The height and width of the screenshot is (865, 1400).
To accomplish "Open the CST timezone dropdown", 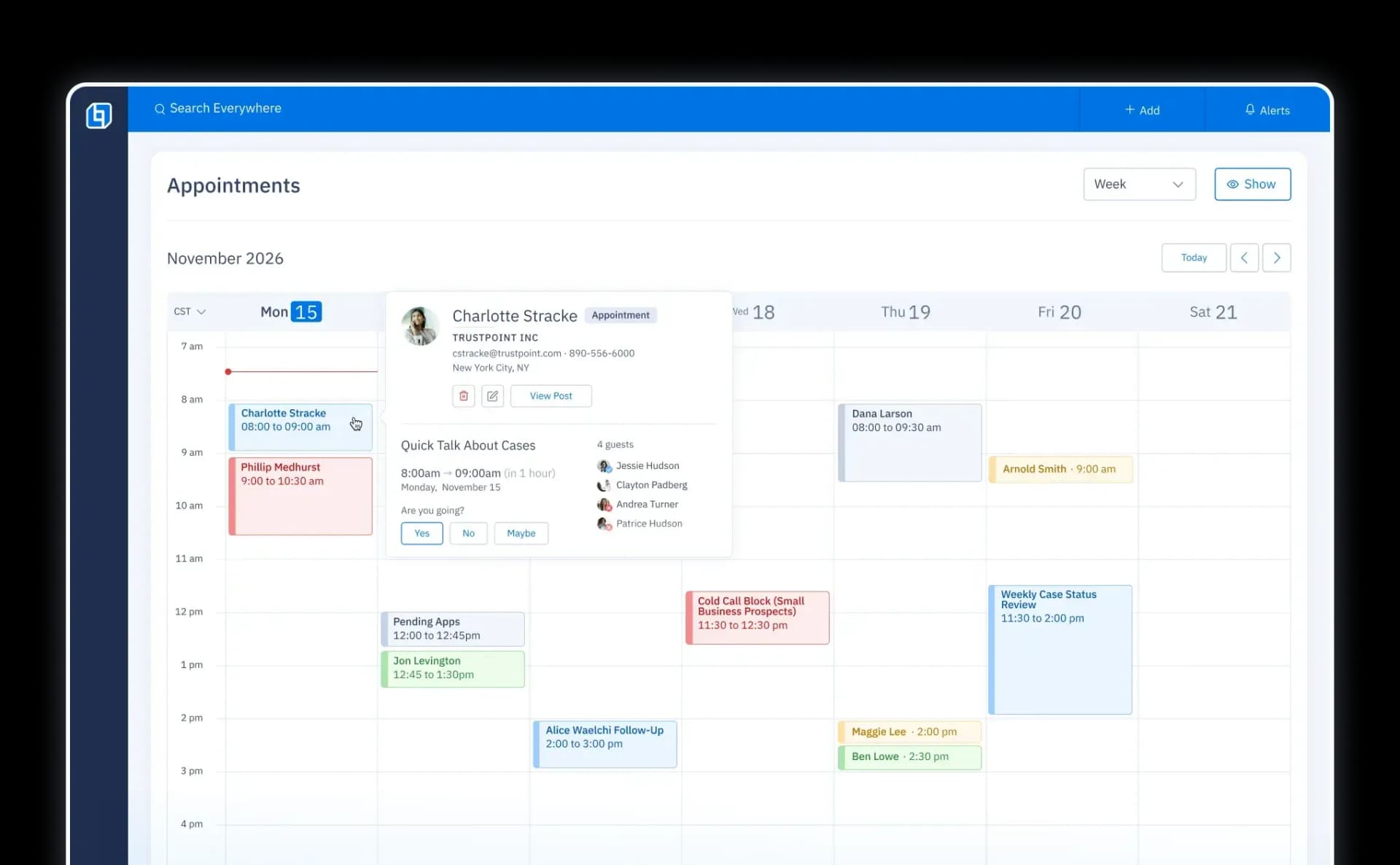I will [189, 311].
